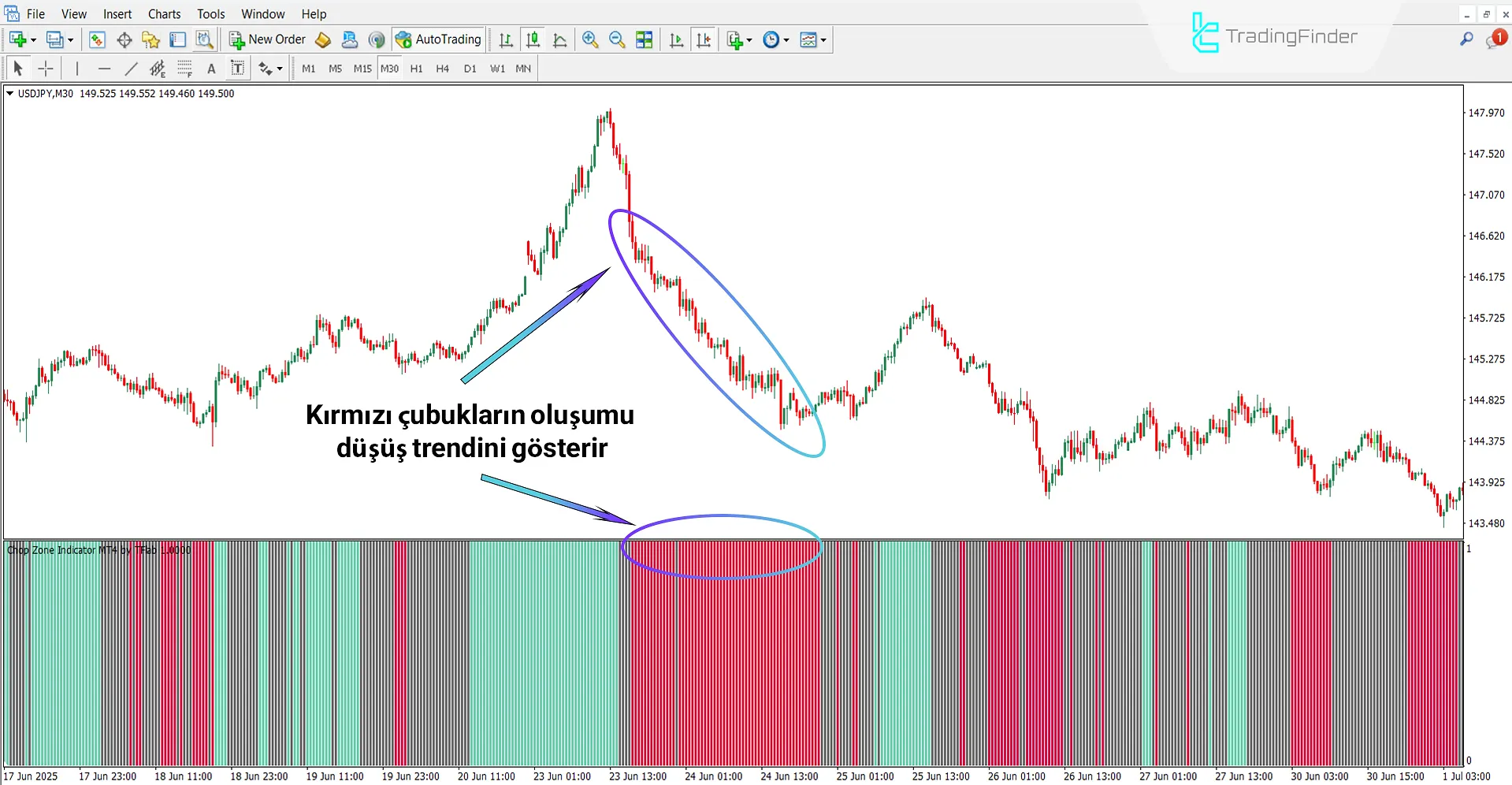Viewport: 1512px width, 785px height.
Task: Expand the indicators list dropdown
Action: click(749, 40)
